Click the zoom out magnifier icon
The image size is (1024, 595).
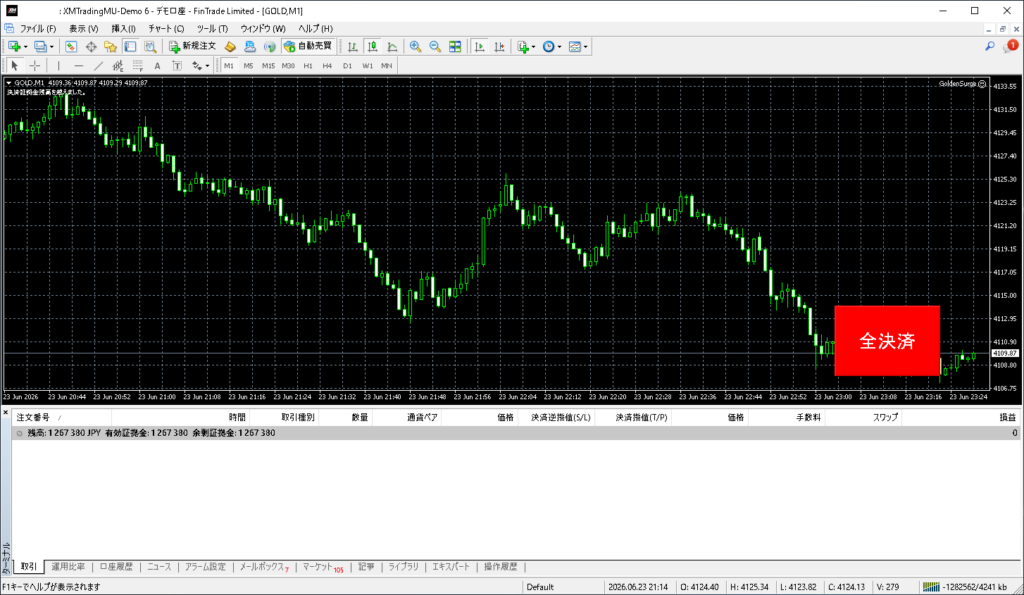435,46
